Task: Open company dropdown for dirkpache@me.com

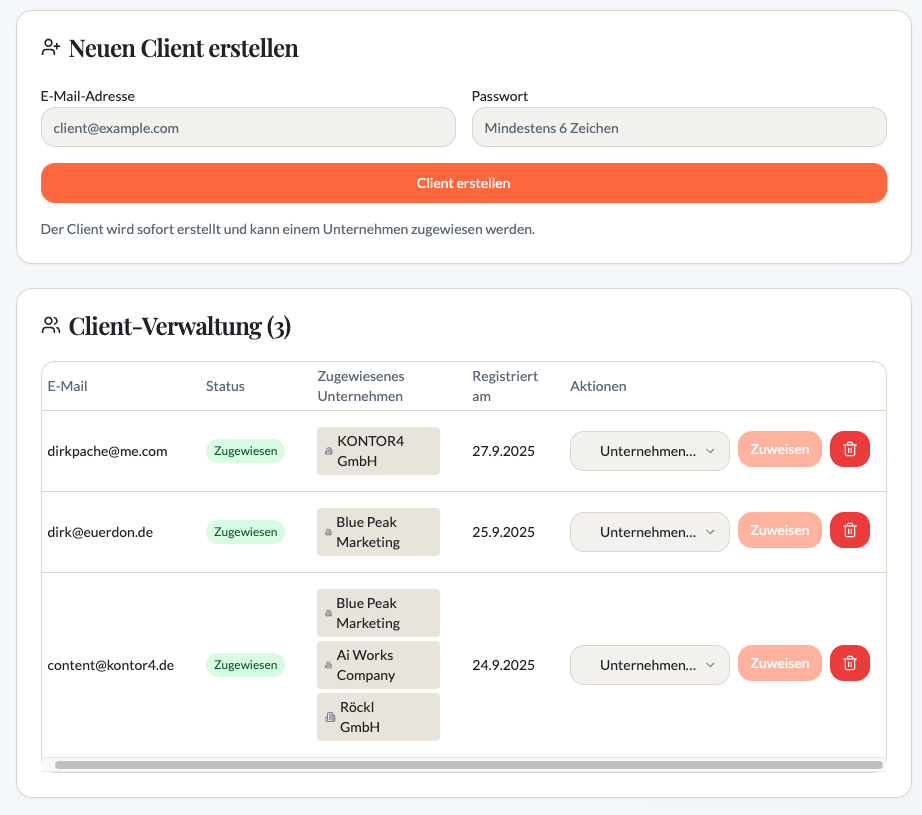Action: (x=649, y=451)
